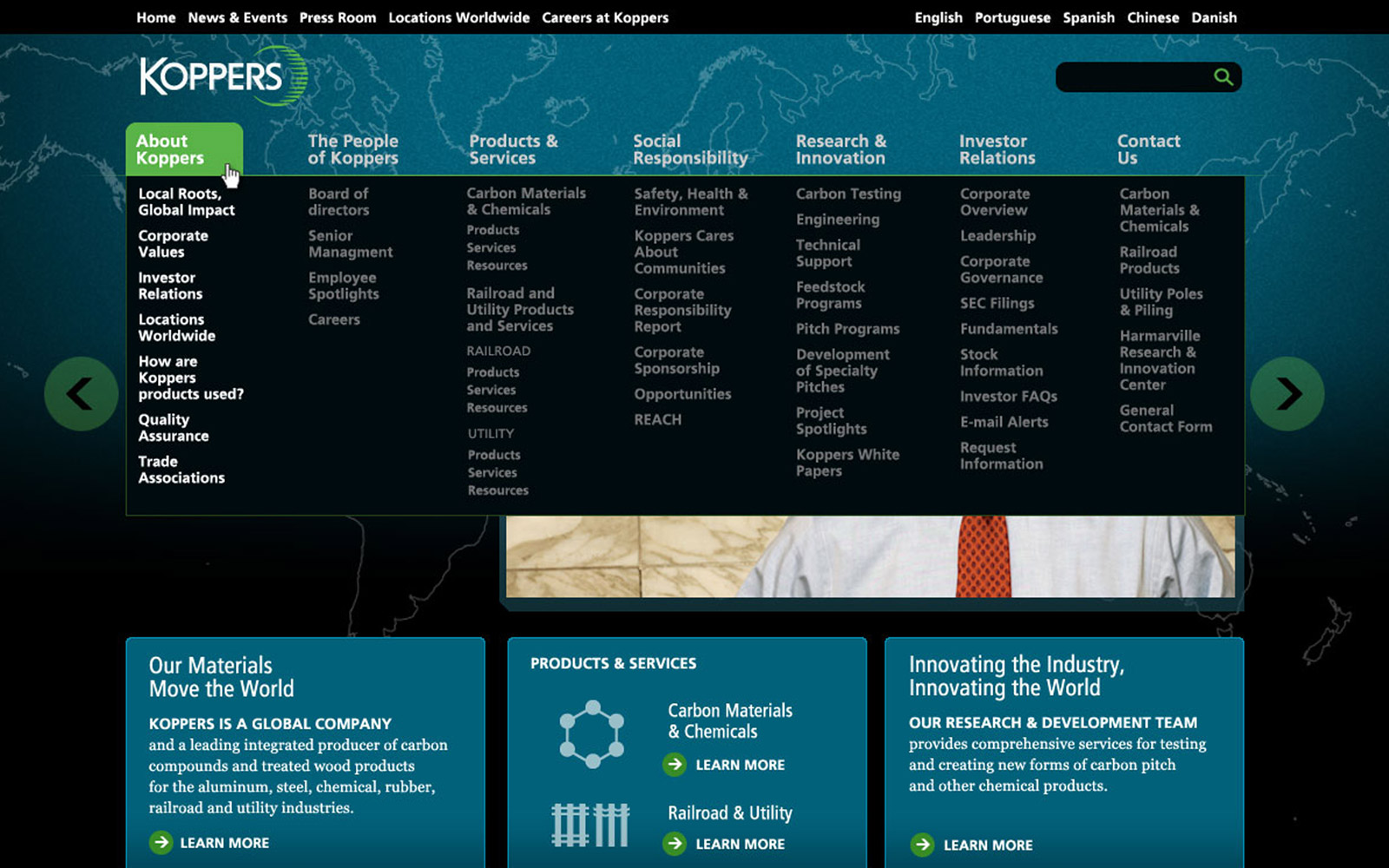Open Utility Poles & Piling link
The width and height of the screenshot is (1389, 868).
coord(1161,302)
